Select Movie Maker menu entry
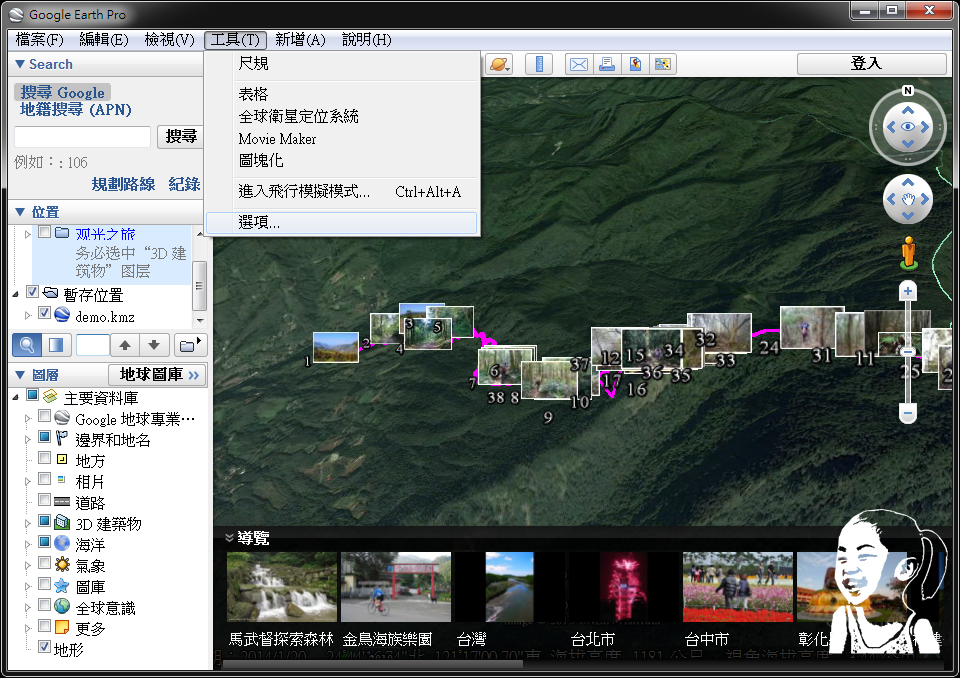960x678 pixels. [x=342, y=139]
